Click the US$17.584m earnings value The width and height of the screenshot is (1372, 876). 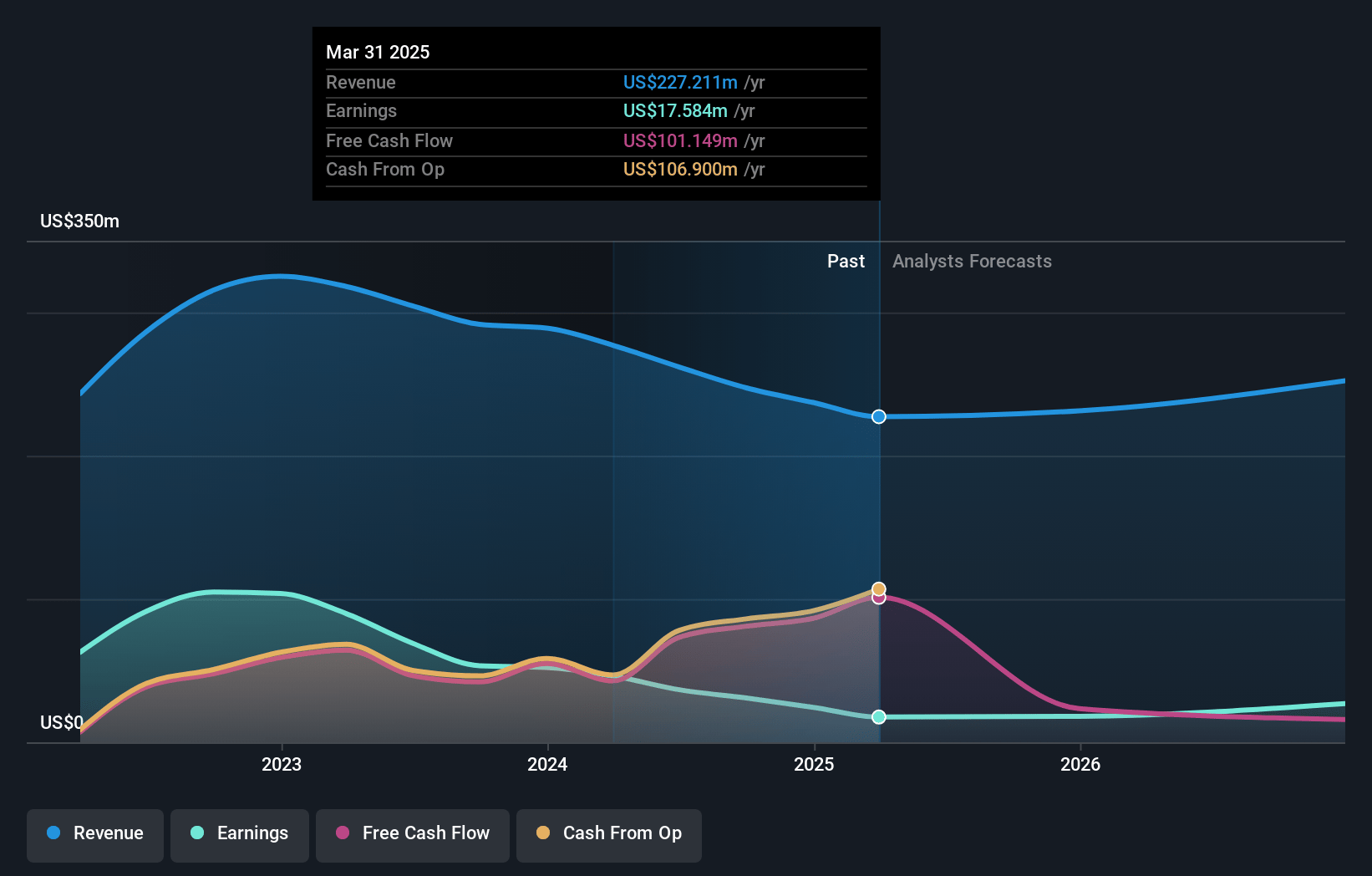[675, 111]
